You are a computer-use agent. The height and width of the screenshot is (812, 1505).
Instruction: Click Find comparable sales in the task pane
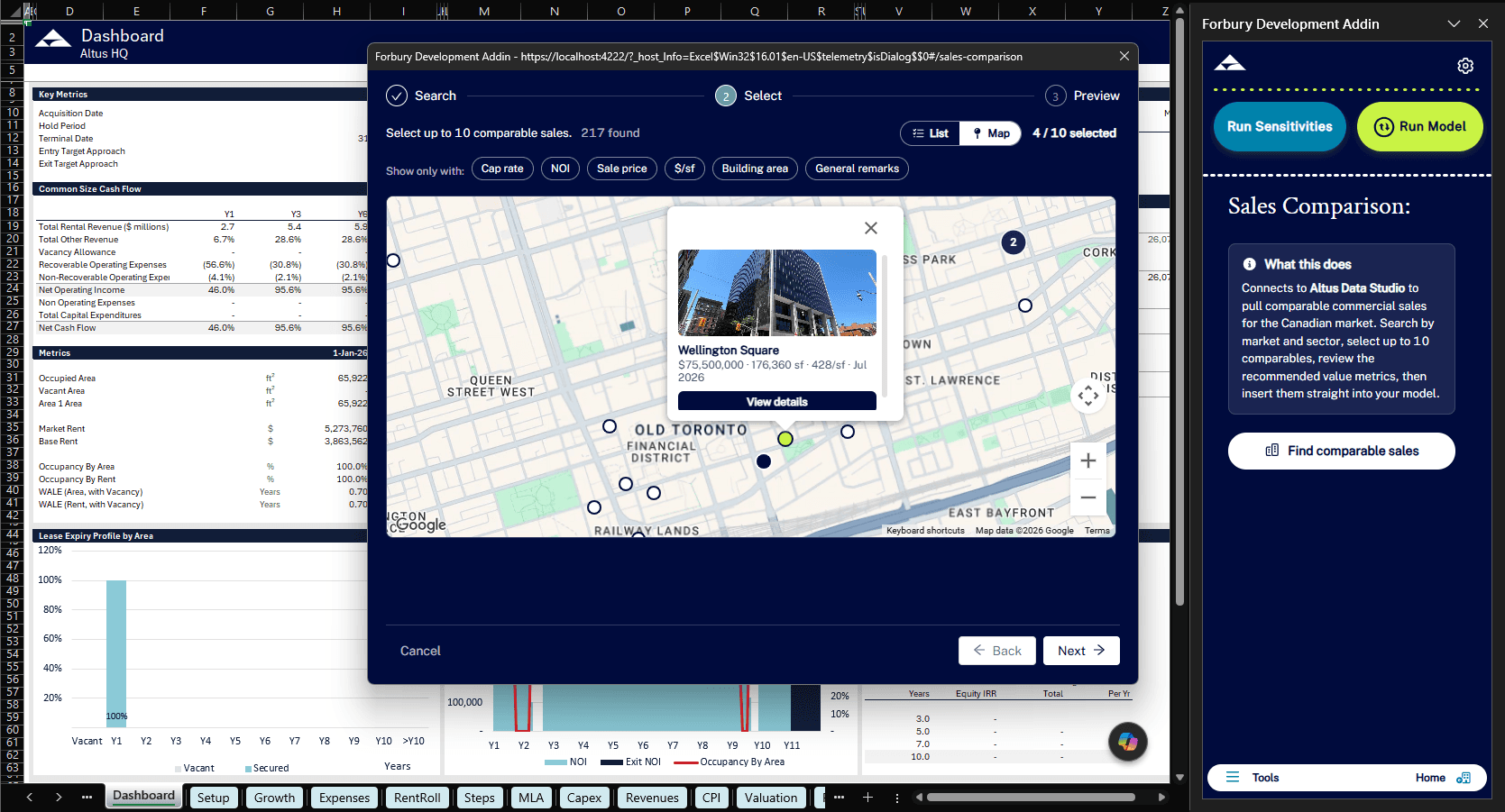click(x=1342, y=451)
